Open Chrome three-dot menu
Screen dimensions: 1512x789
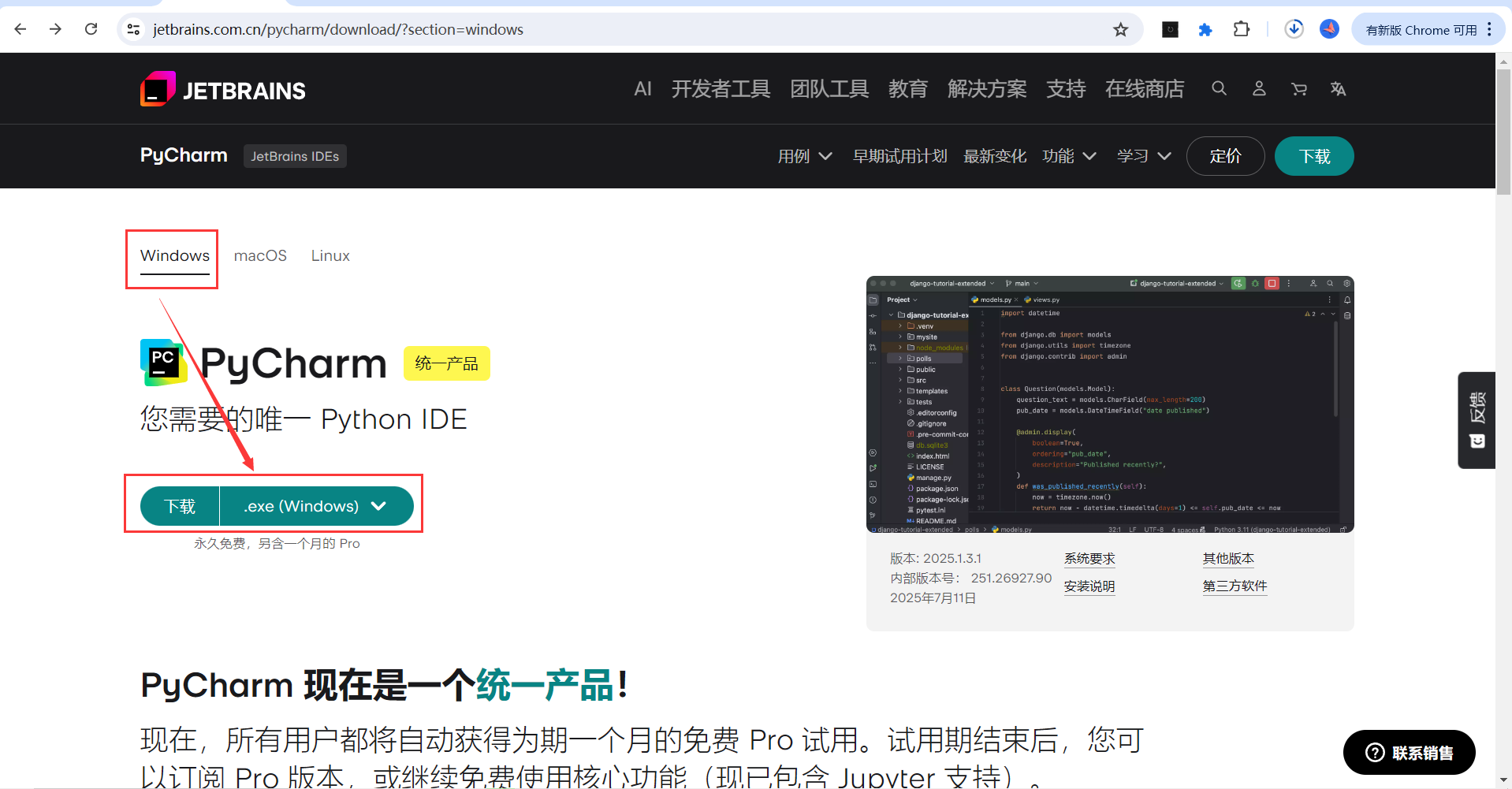[x=1489, y=29]
